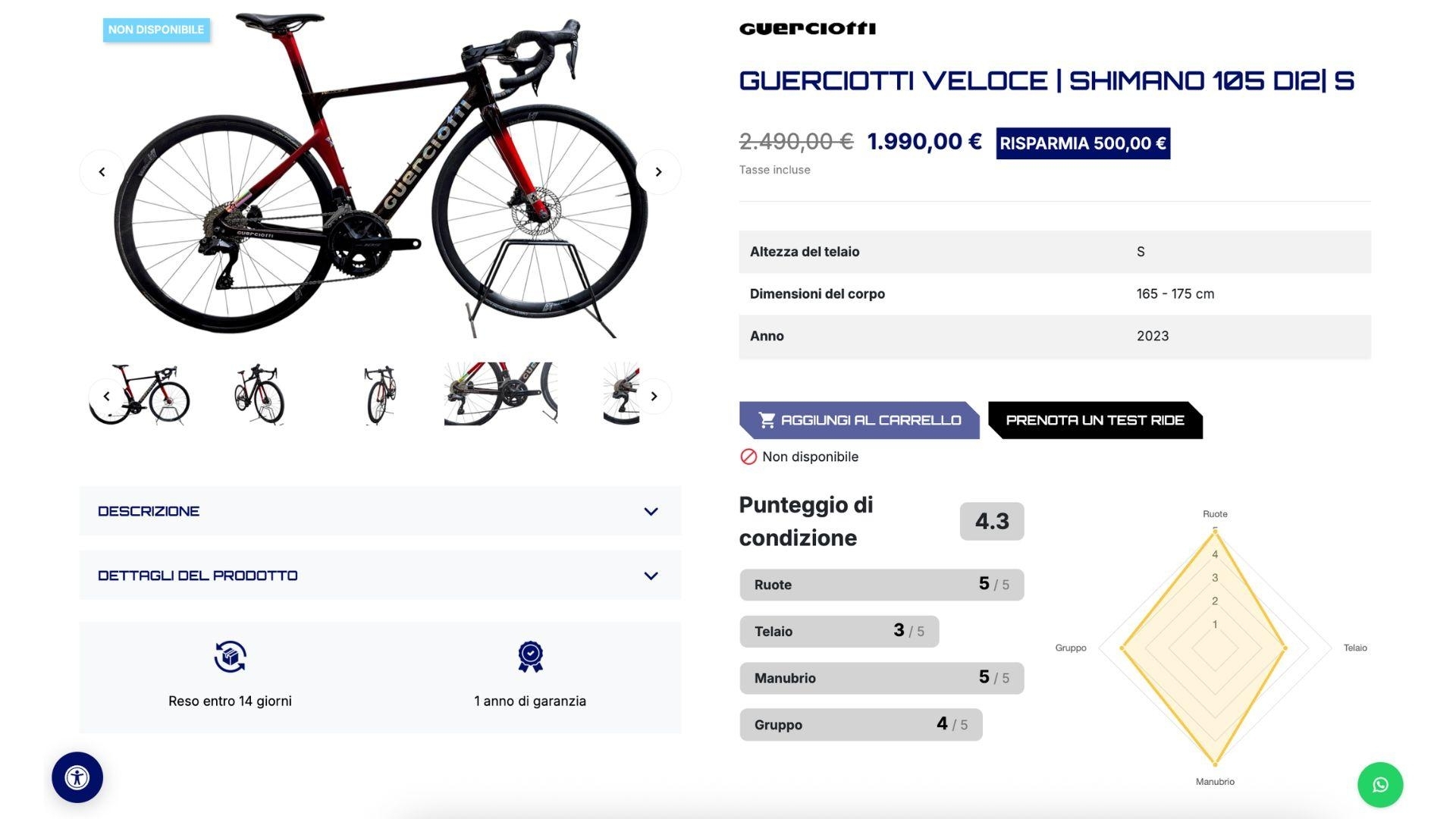Select the rear-view bike thumbnail

tap(380, 394)
